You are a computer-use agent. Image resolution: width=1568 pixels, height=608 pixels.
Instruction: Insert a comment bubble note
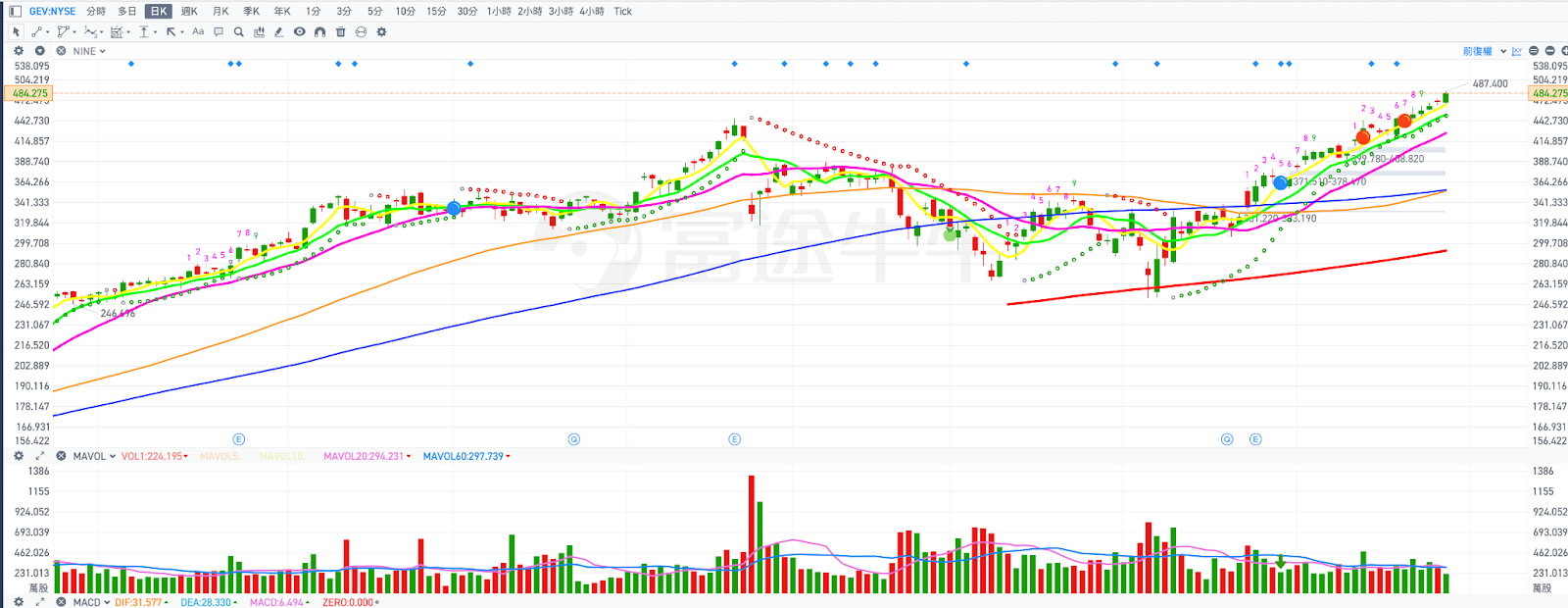tap(219, 31)
